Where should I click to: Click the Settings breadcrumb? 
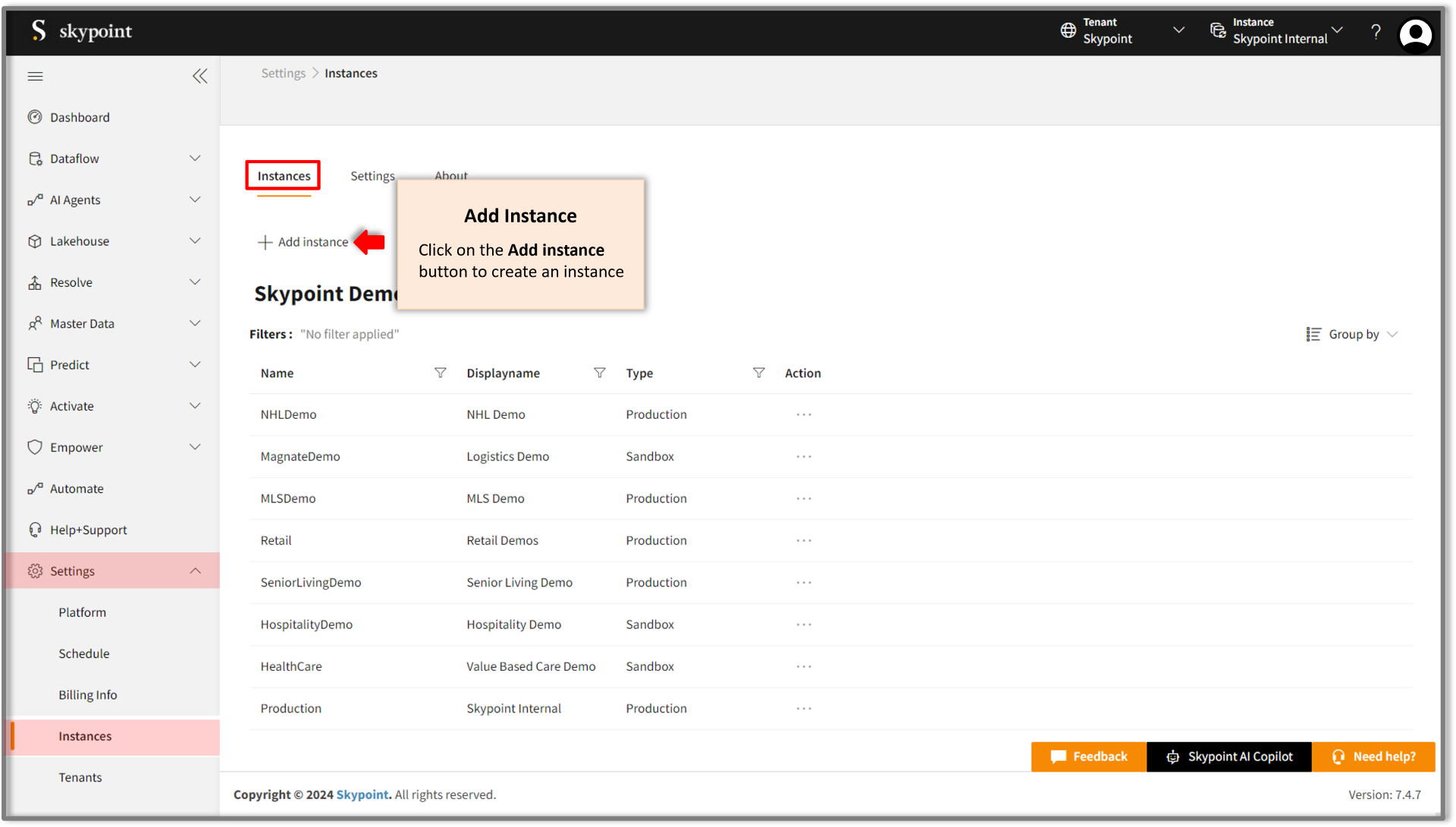point(283,74)
